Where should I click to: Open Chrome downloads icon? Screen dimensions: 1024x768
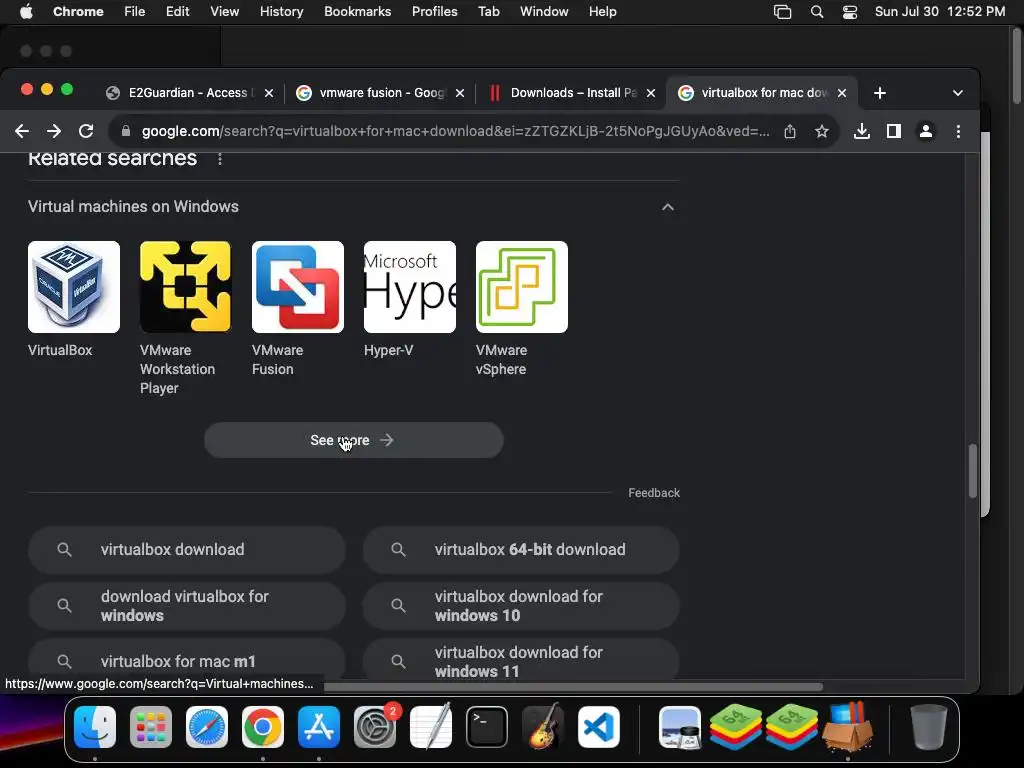click(862, 131)
